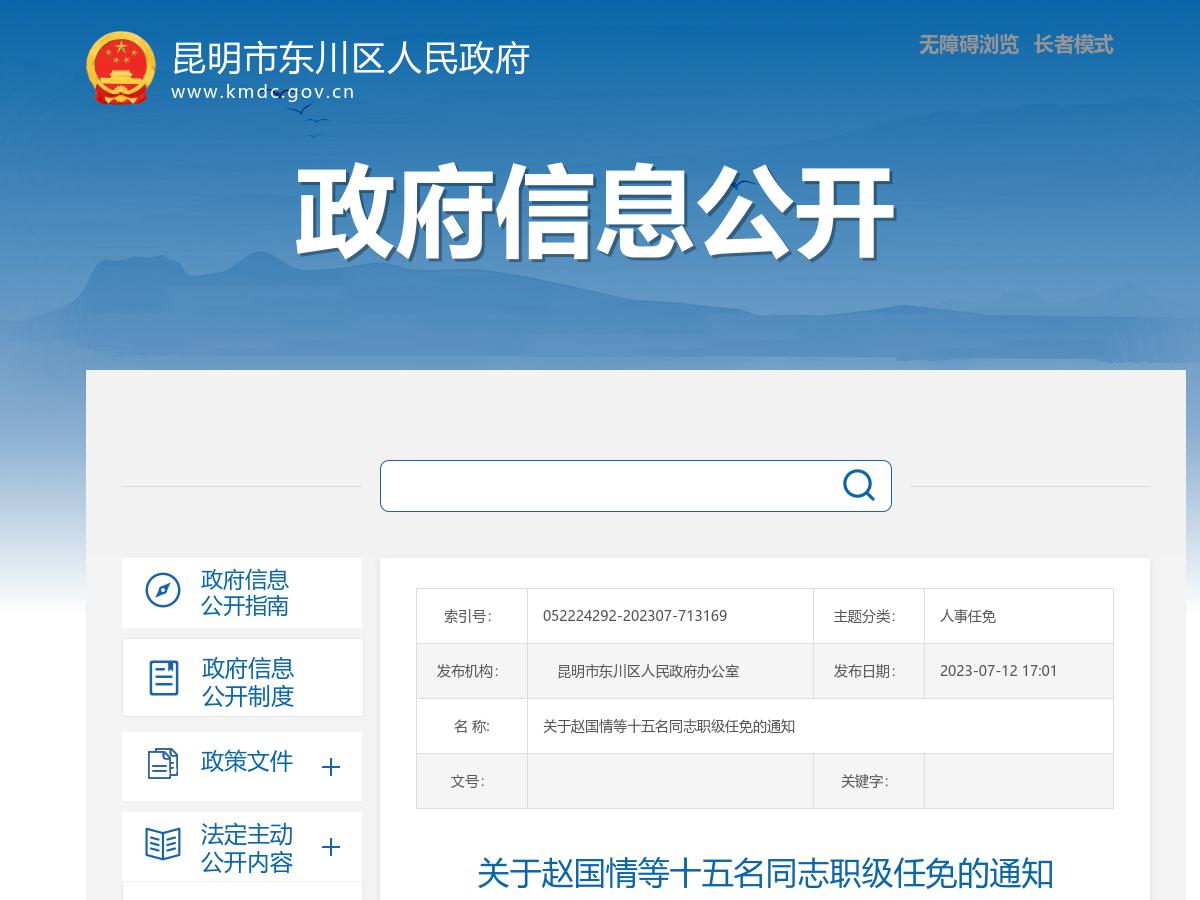Click the www.kmdc.gov.cn URL text

[263, 92]
